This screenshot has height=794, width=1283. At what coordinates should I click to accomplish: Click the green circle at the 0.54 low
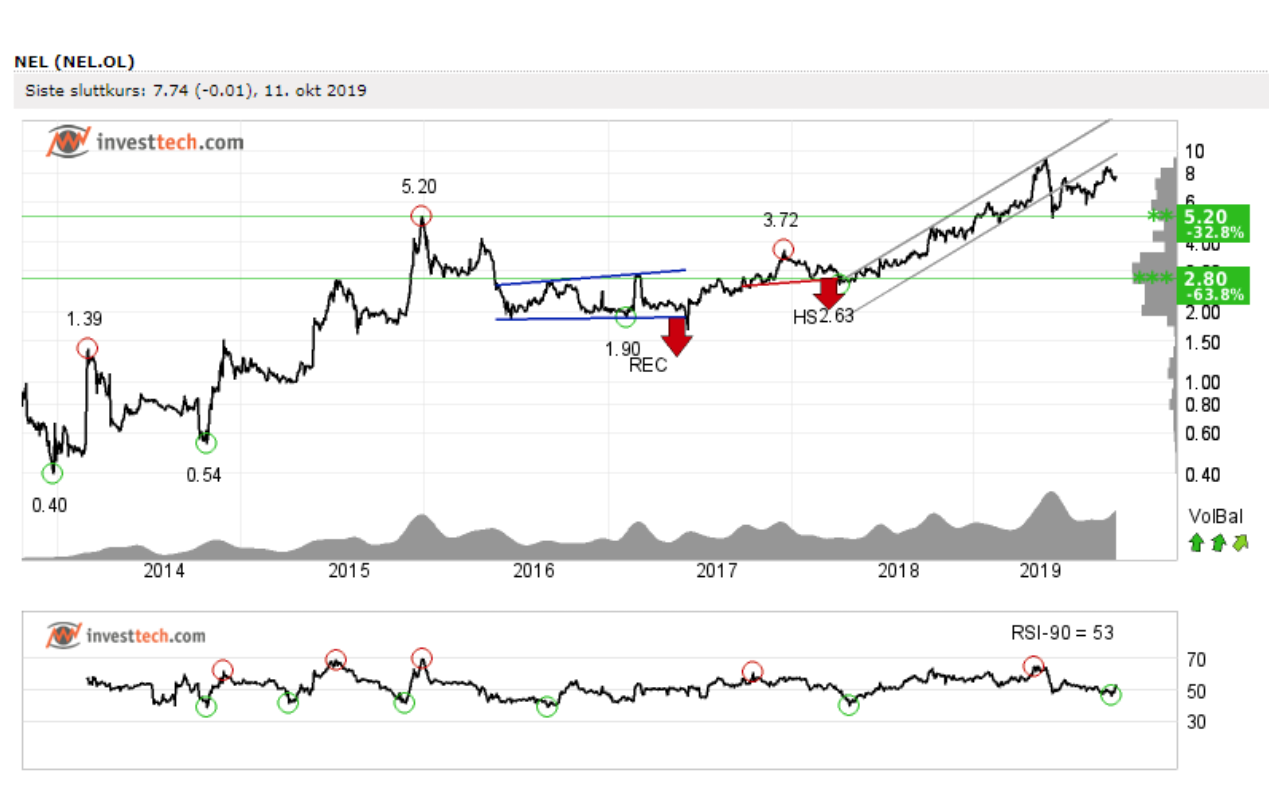[207, 443]
